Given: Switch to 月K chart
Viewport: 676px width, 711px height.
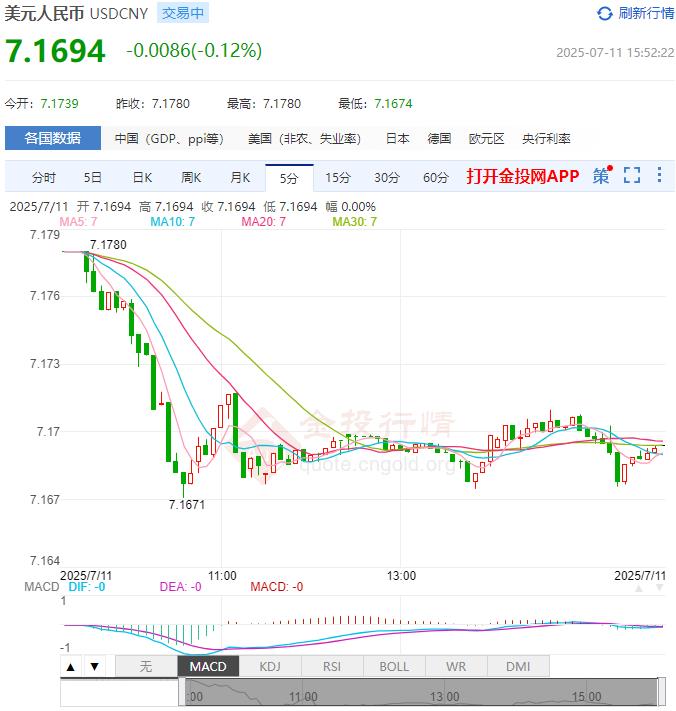Looking at the screenshot, I should coord(240,178).
